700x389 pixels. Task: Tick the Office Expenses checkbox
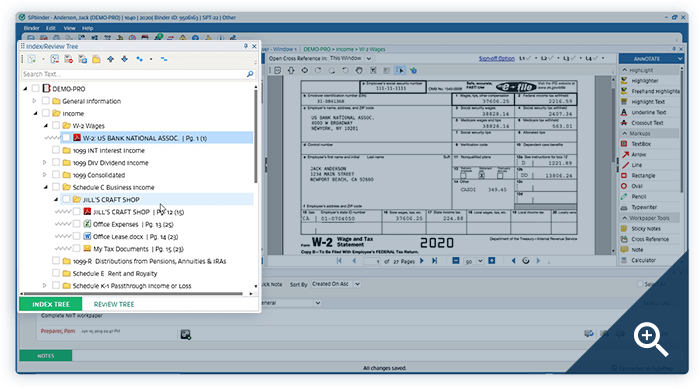point(76,224)
